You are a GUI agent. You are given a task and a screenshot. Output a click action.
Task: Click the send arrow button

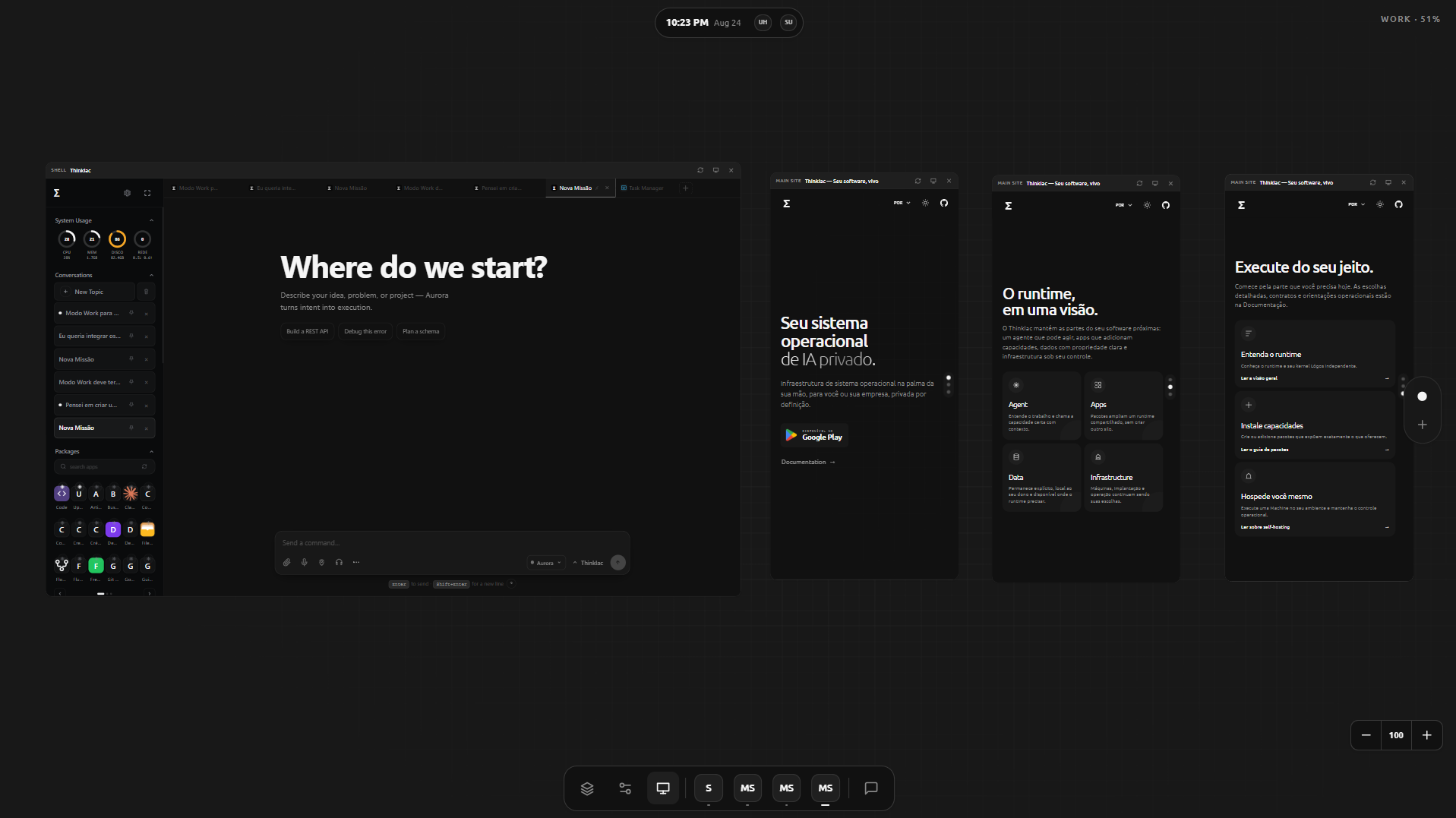[618, 563]
